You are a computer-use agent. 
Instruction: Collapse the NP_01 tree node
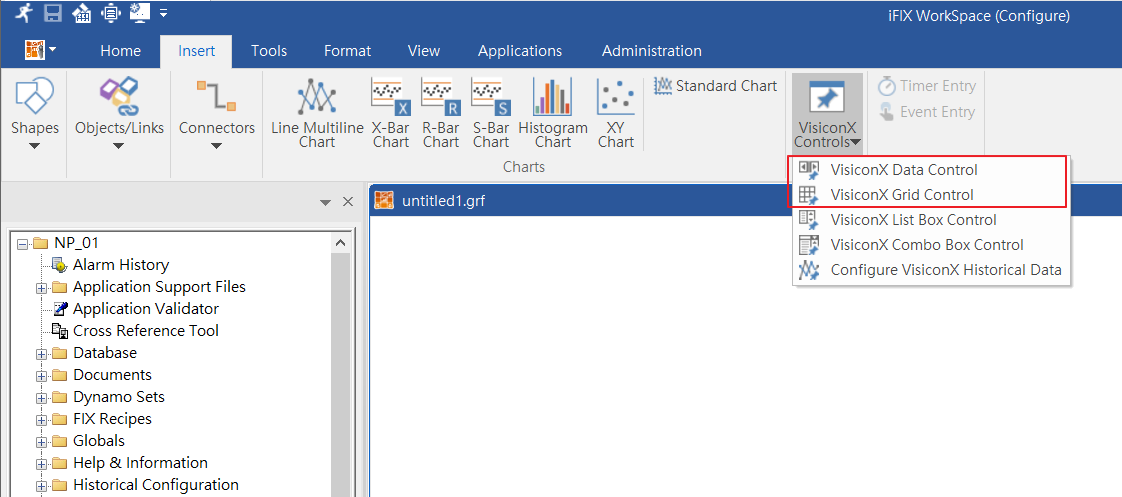point(21,243)
